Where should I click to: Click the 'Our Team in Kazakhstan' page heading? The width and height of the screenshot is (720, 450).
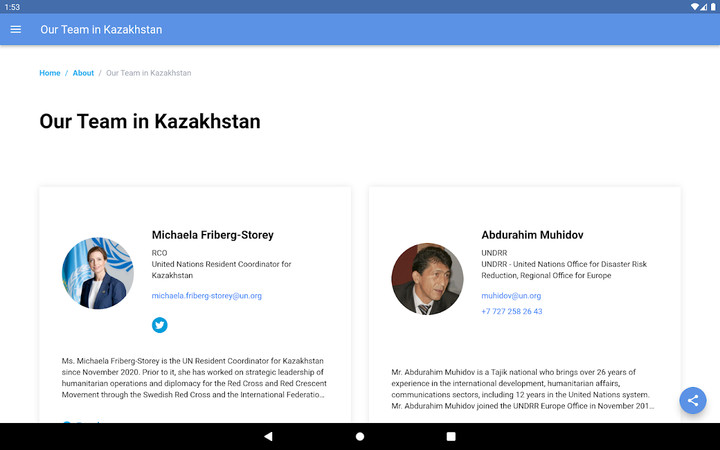coord(150,122)
